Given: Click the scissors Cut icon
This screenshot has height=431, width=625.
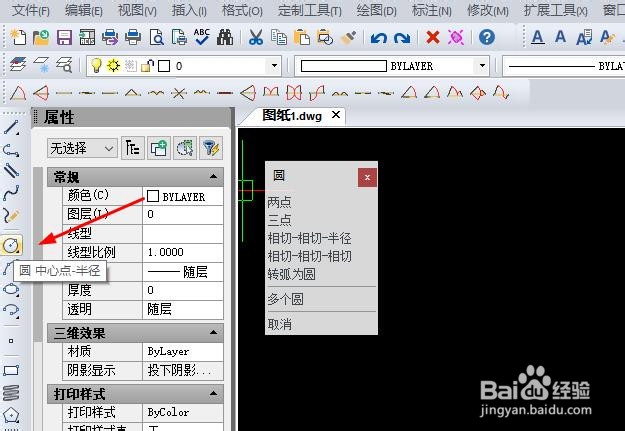Looking at the screenshot, I should coord(256,37).
